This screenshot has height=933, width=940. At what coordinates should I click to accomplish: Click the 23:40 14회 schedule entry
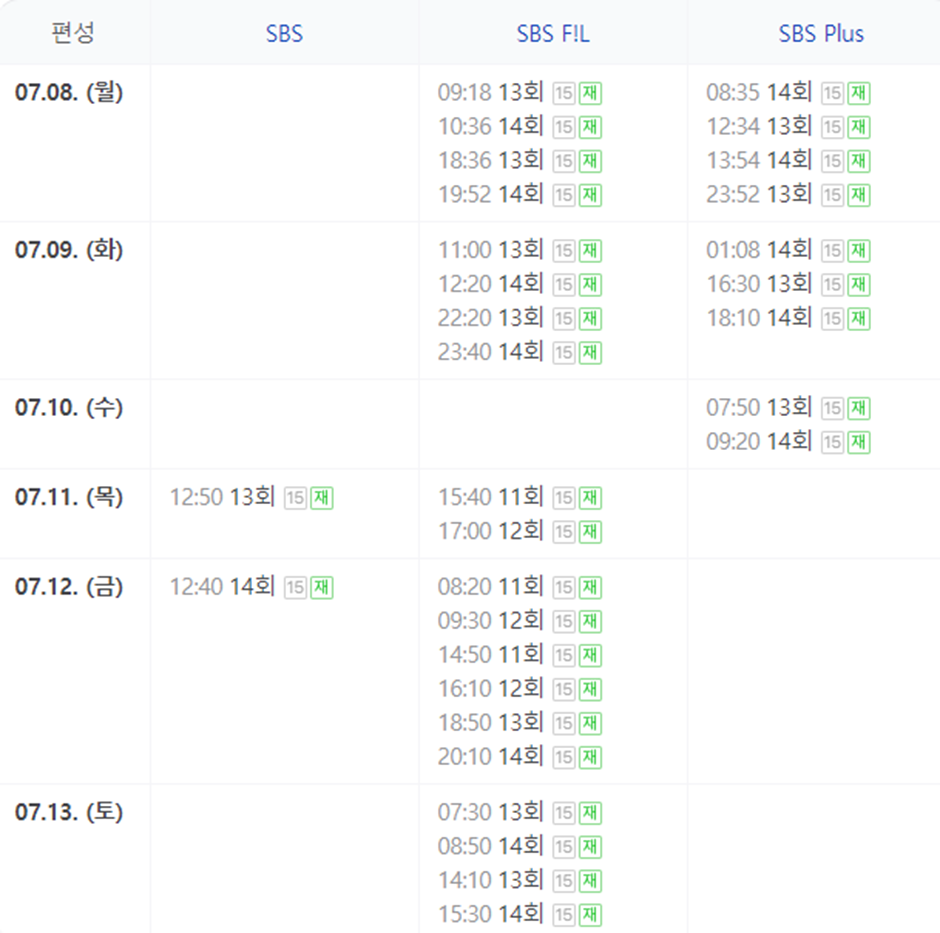[490, 353]
